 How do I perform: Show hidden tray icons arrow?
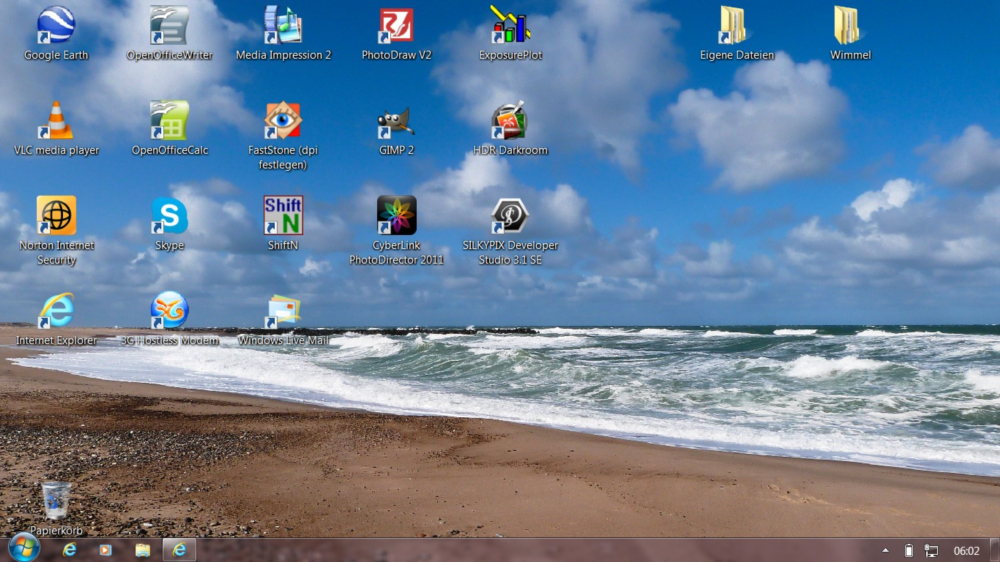[885, 550]
